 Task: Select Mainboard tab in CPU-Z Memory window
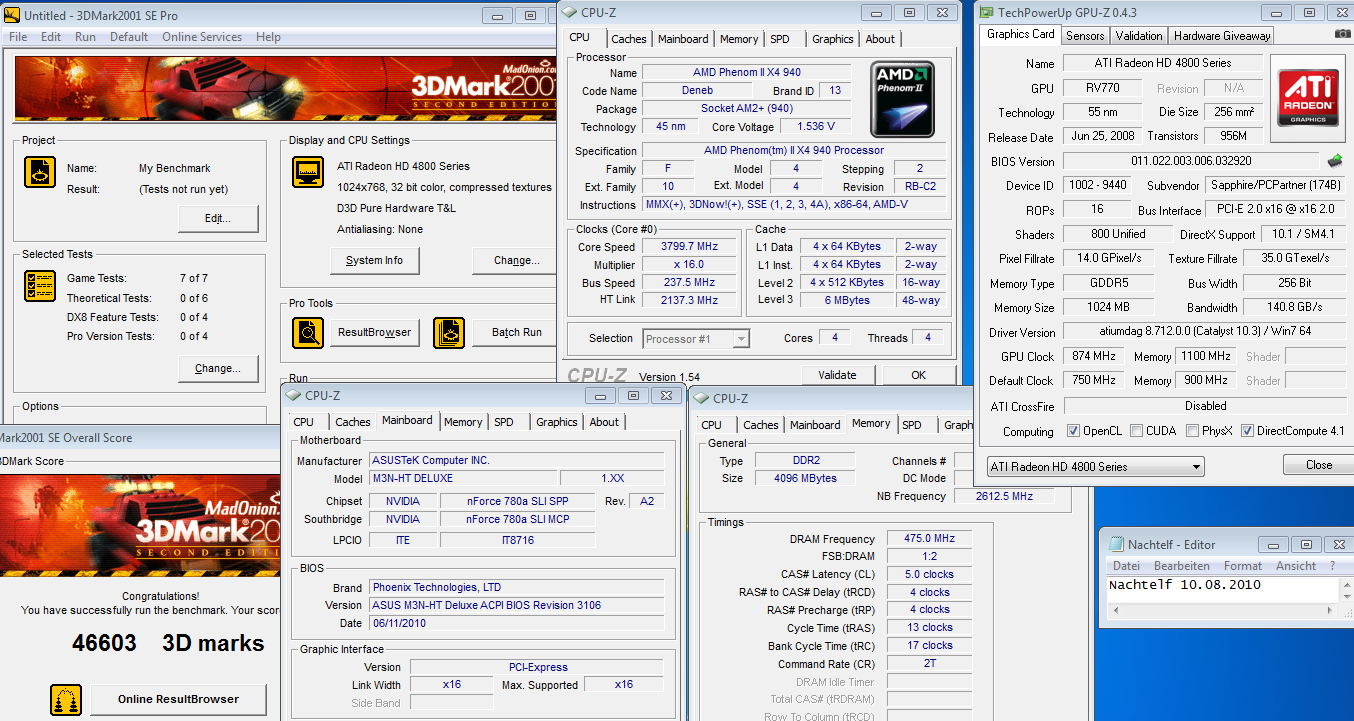pyautogui.click(x=815, y=425)
